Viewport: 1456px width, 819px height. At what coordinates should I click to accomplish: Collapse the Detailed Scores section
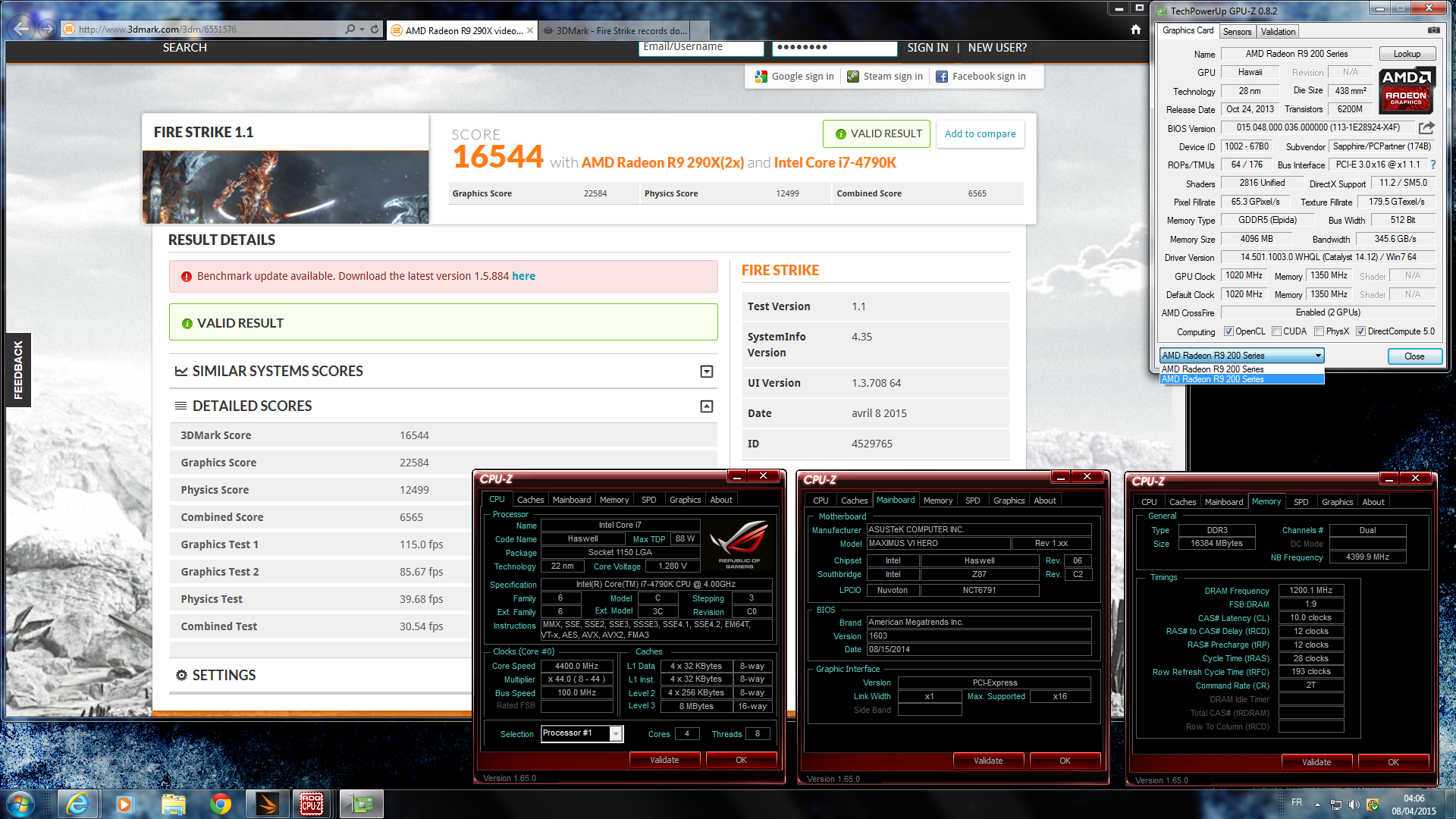707,406
